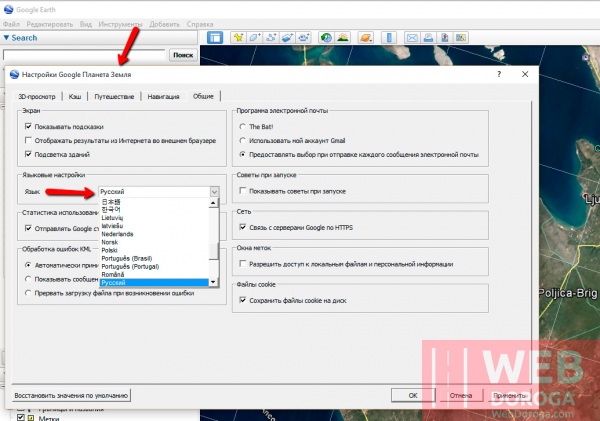600x421 pixels.
Task: Add a polygon from the toolbar
Action: [x=255, y=38]
